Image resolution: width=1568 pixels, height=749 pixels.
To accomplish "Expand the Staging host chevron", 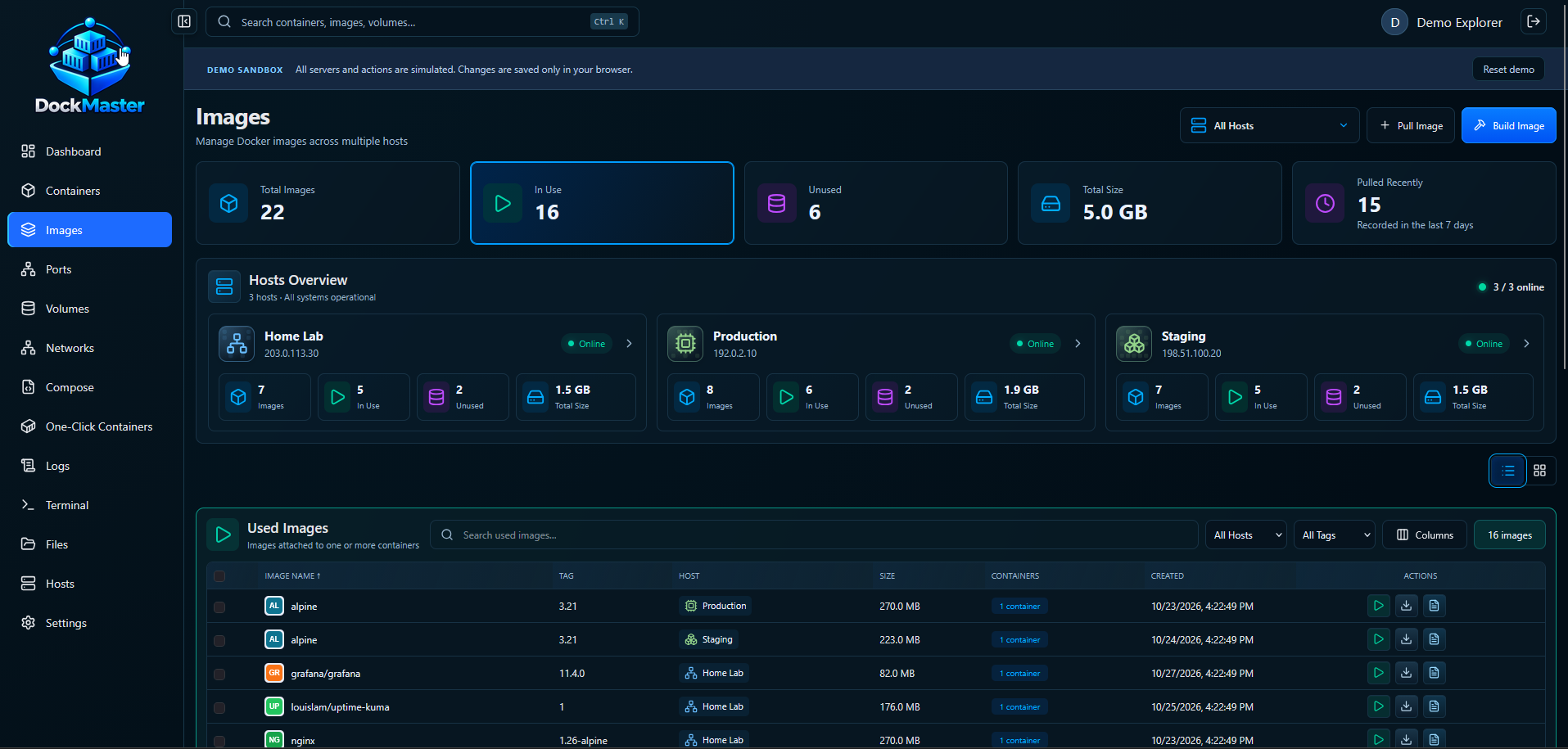I will click(x=1526, y=344).
